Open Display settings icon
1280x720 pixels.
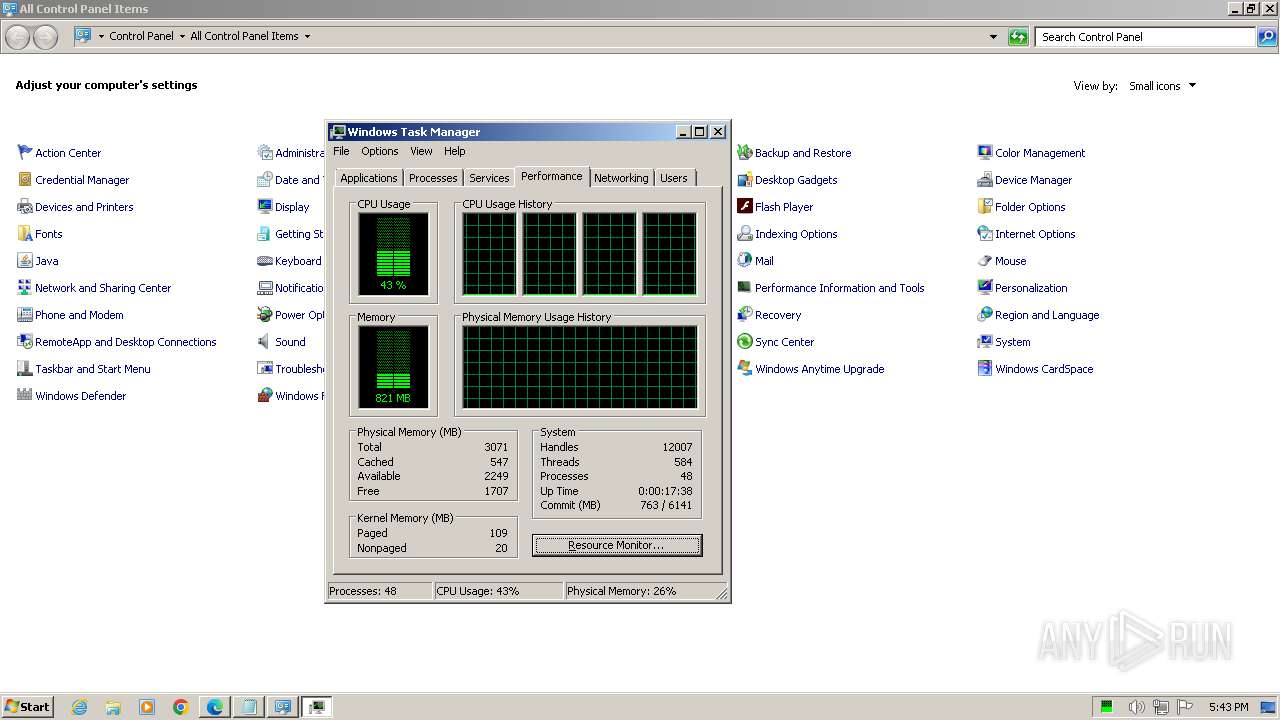point(265,206)
